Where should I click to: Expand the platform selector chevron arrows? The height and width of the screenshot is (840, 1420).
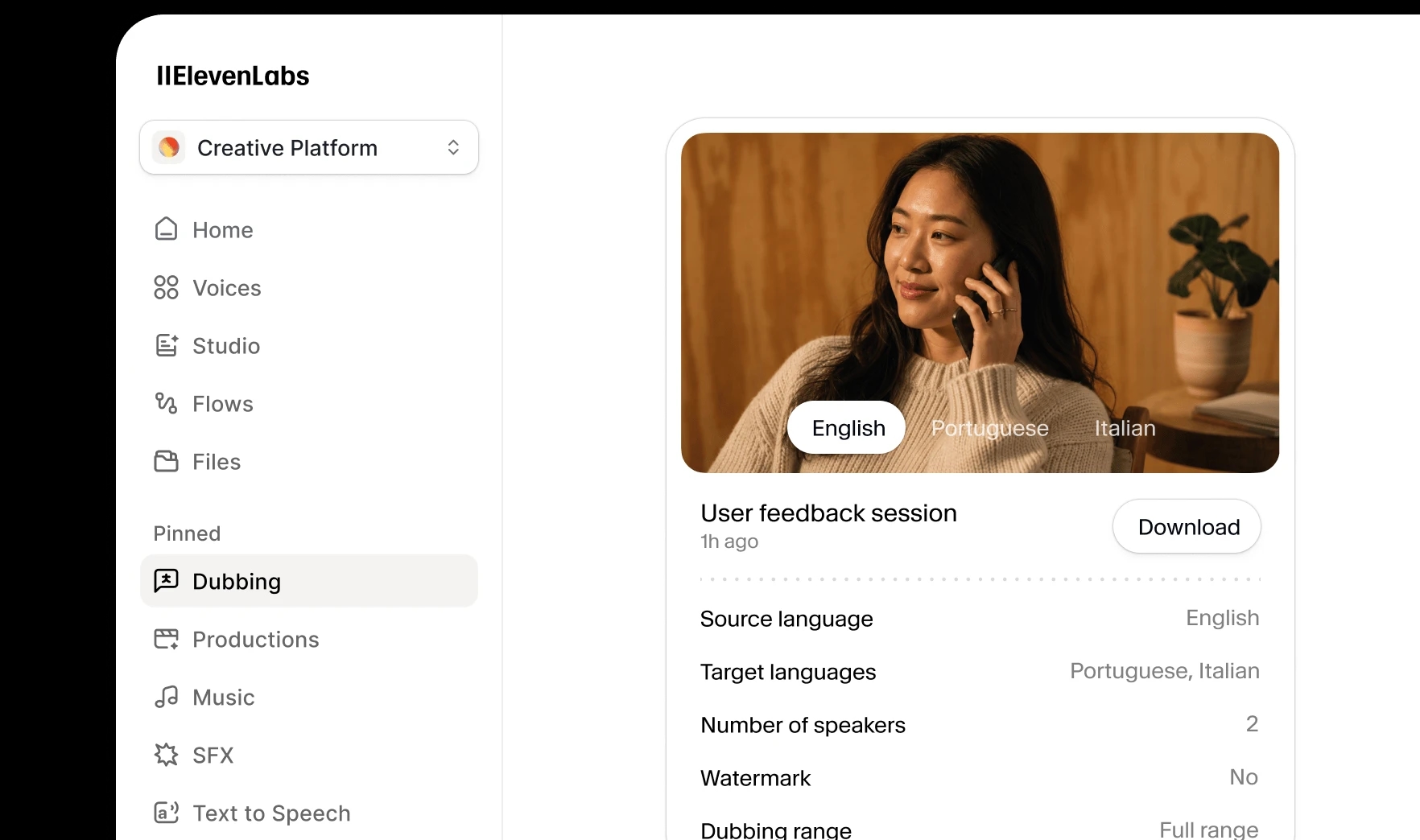click(x=453, y=147)
